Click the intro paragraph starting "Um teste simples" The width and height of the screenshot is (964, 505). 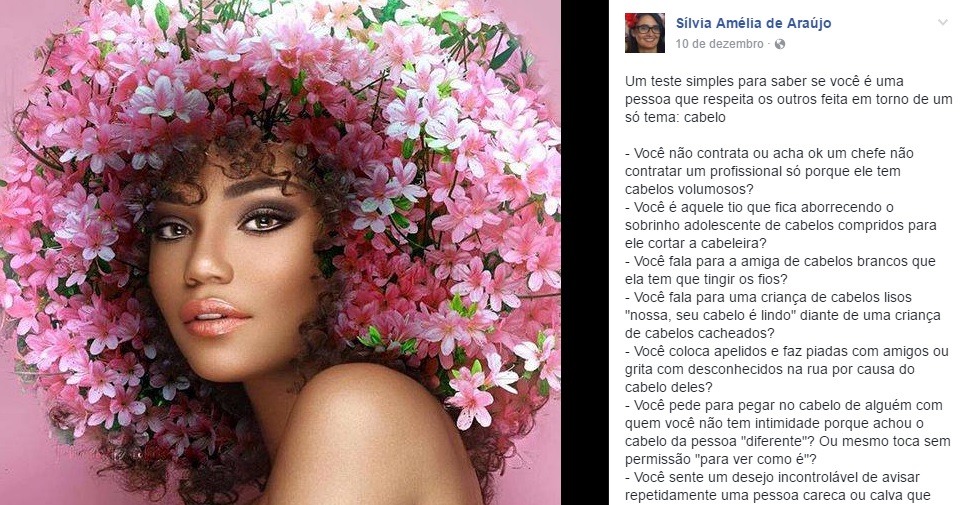(x=788, y=99)
